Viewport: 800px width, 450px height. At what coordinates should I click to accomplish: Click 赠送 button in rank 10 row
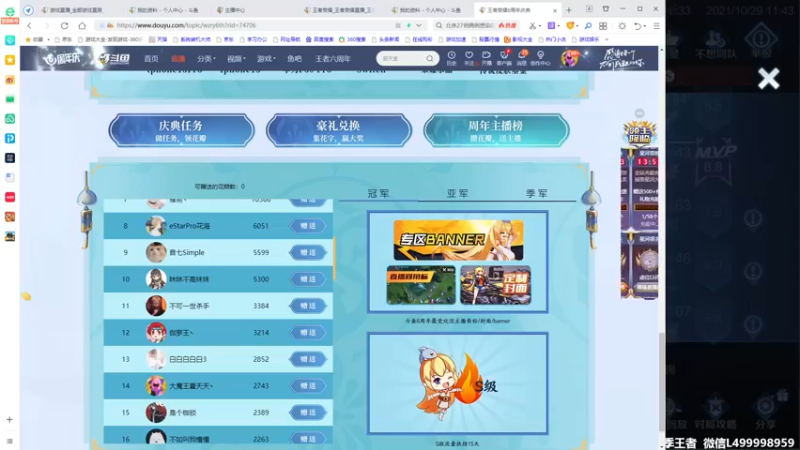coord(308,279)
